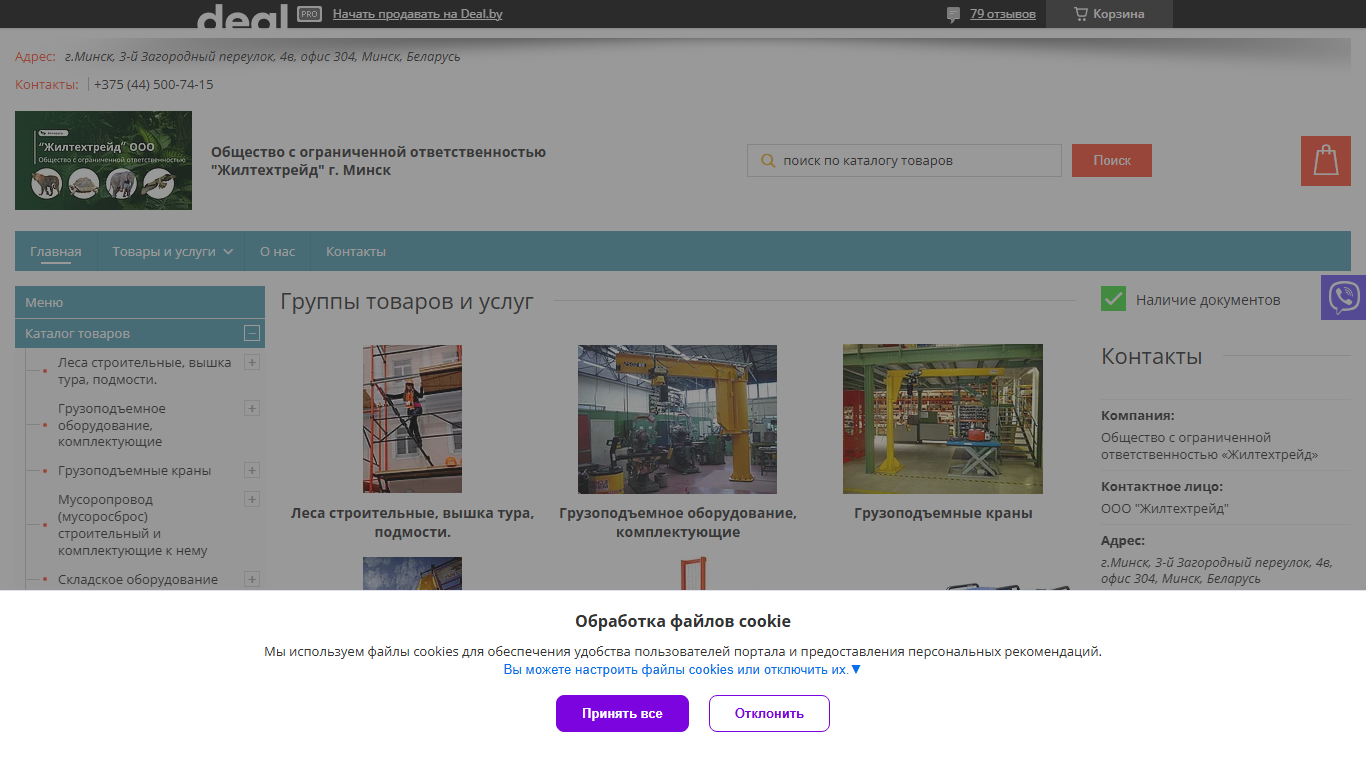Click the Deal.by logo
Viewport: 1366px width, 768px height.
coord(242,15)
